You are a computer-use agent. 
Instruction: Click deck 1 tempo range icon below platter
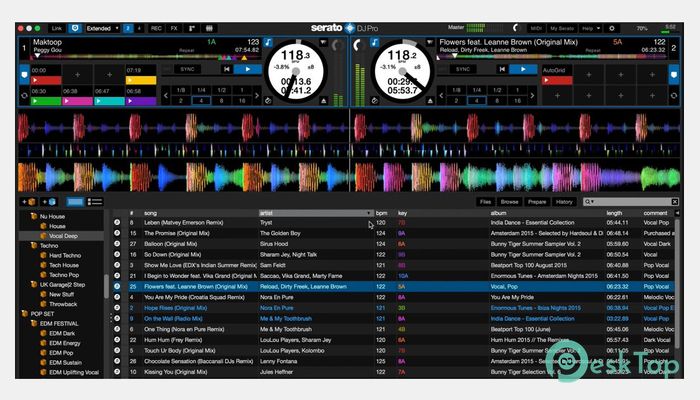tap(268, 101)
